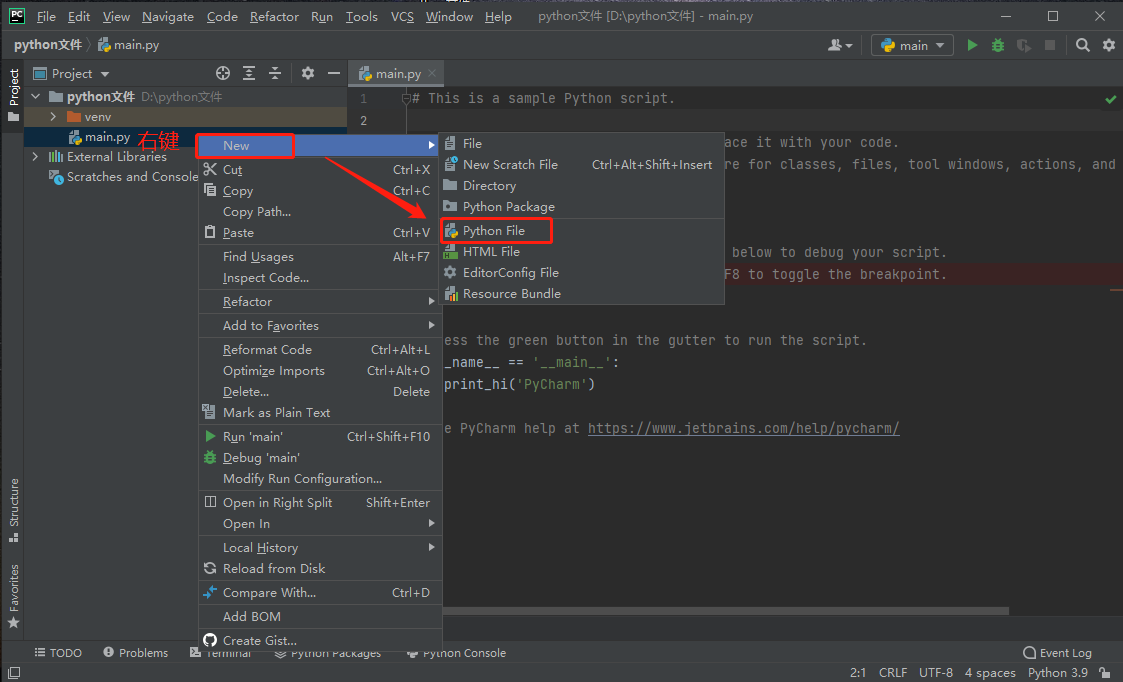Select Reformat Code in context menu
This screenshot has height=682, width=1123.
[x=320, y=350]
